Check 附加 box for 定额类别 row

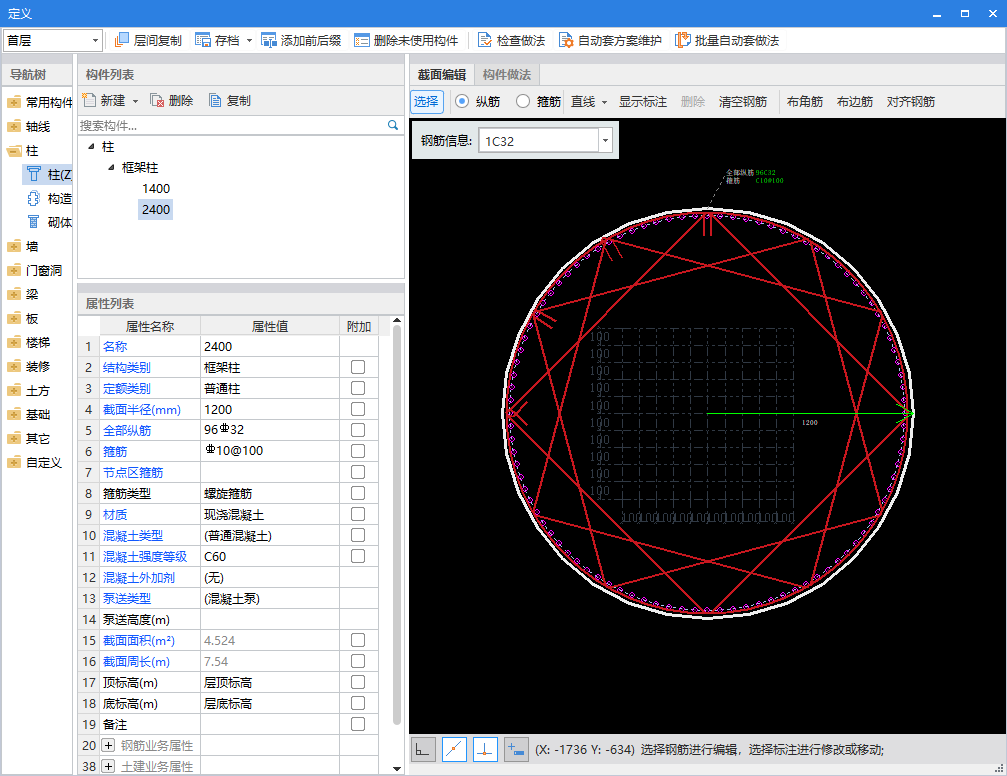[x=358, y=388]
